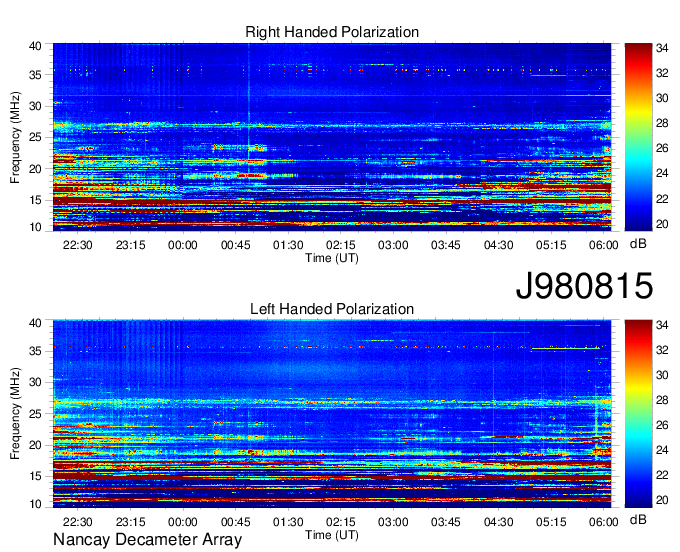The image size is (680, 552).
Task: Click the 20 MHz tick on left-handed plot
Action: point(35,445)
